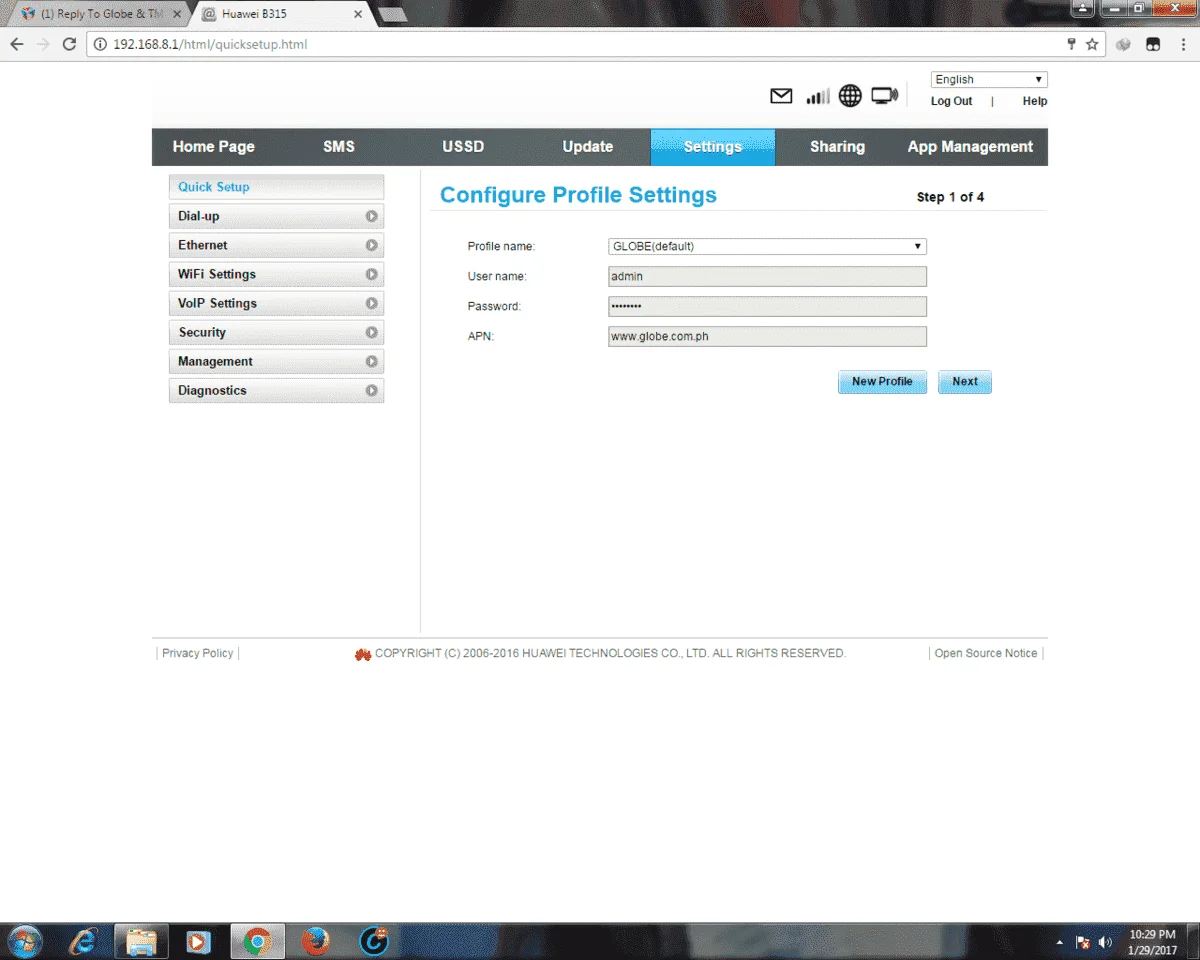The height and width of the screenshot is (960, 1200).
Task: Click the Log Out link
Action: pos(951,101)
